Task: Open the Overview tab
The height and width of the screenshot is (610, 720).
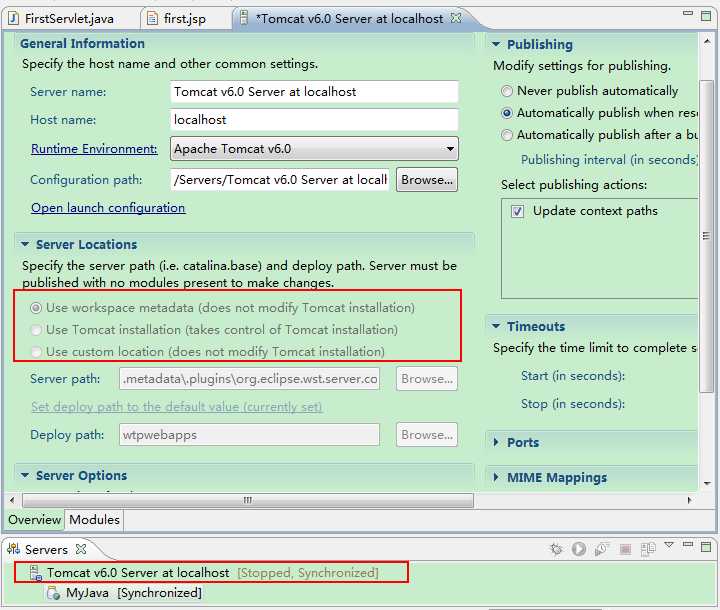Action: tap(34, 520)
